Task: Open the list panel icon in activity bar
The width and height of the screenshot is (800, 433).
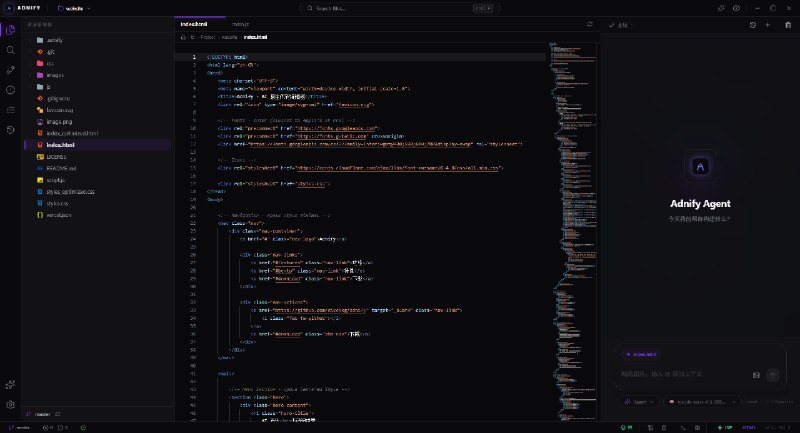Action: coord(10,110)
